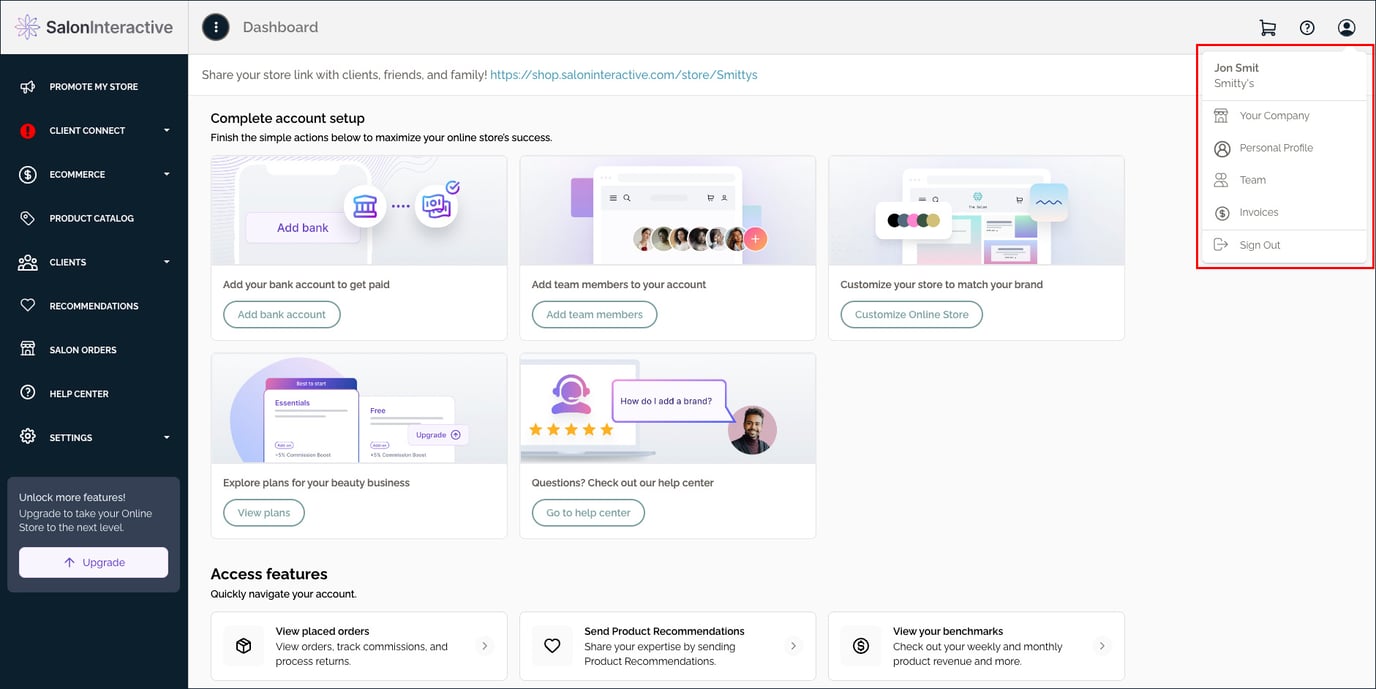
Task: Choose Personal Profile in account menu
Action: coord(1276,148)
